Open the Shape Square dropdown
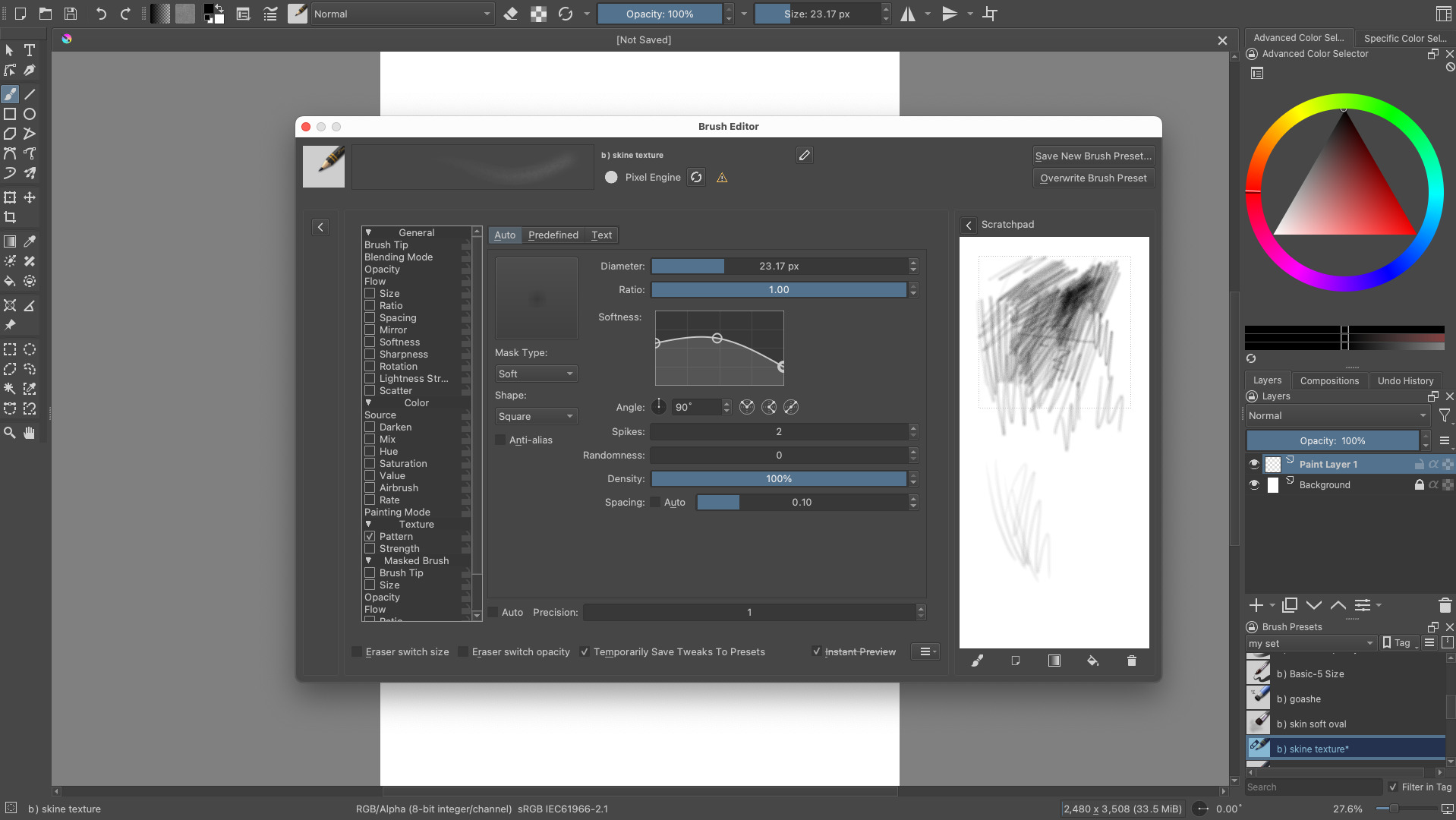1456x820 pixels. tap(536, 417)
